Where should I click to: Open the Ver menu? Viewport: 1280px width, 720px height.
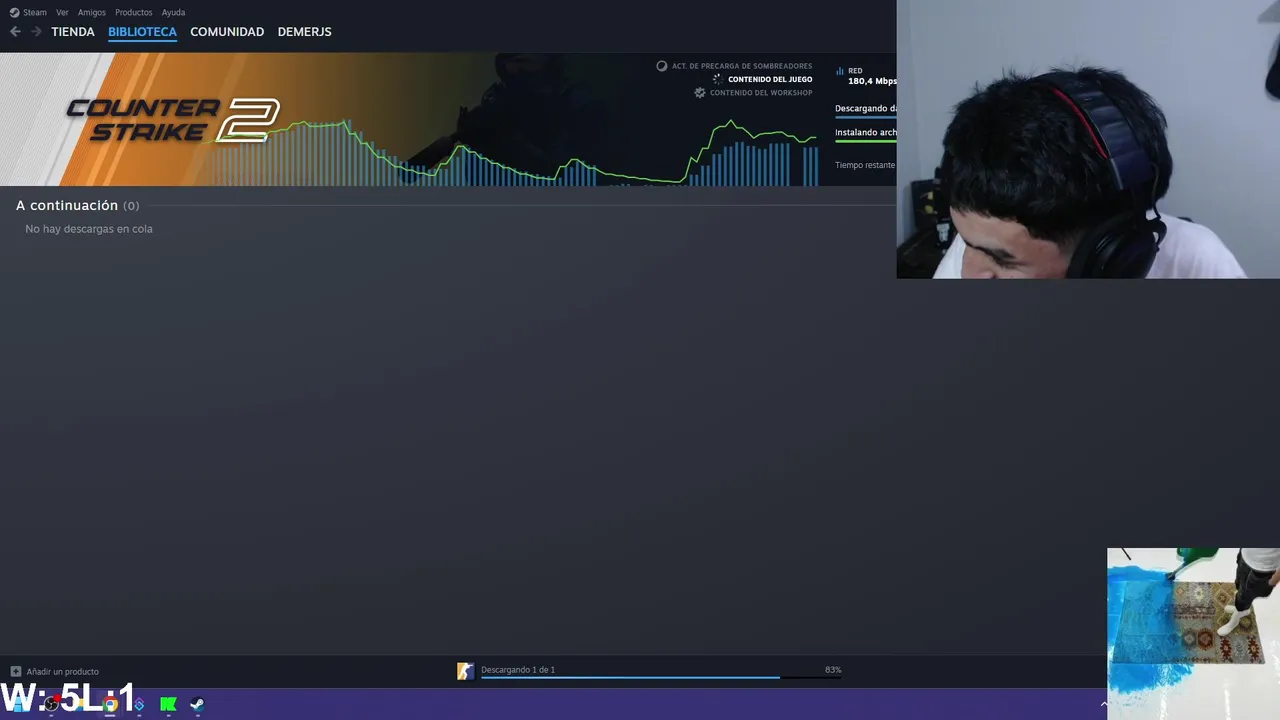tap(62, 13)
